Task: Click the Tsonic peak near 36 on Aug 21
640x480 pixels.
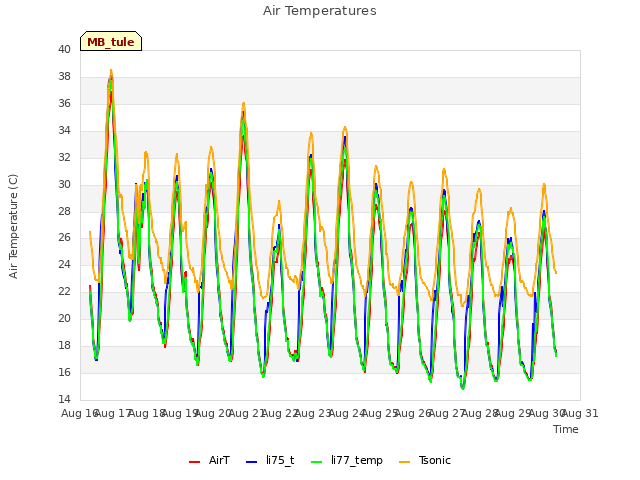Action: tap(244, 103)
